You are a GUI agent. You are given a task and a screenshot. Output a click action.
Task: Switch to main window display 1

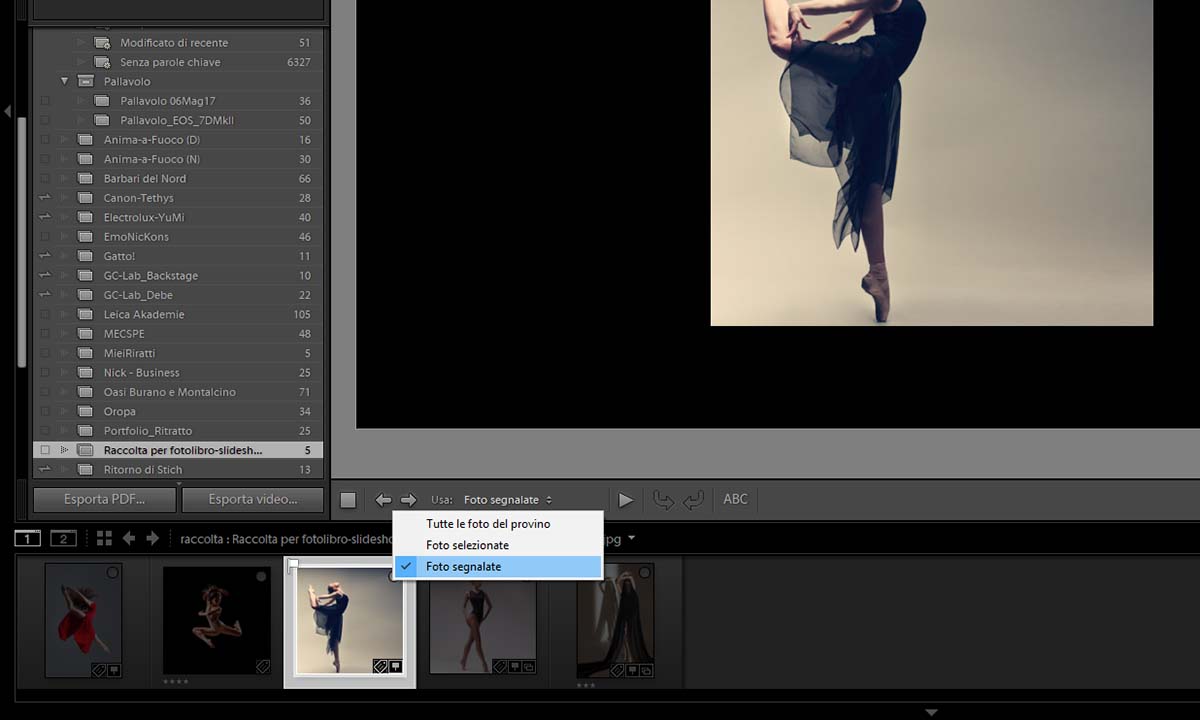(28, 539)
